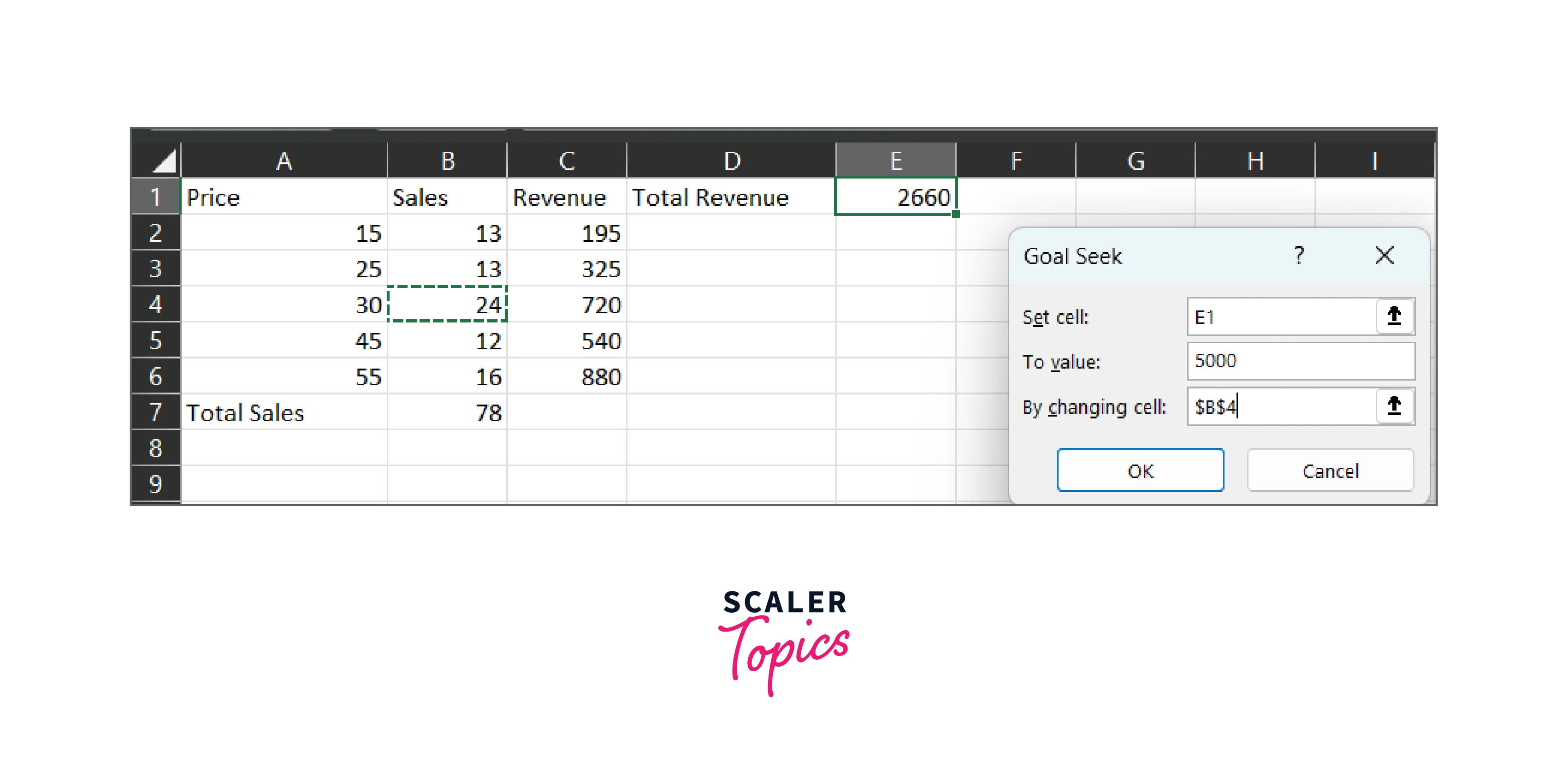Click the To value input field
The height and width of the screenshot is (781, 1568).
(x=1300, y=361)
